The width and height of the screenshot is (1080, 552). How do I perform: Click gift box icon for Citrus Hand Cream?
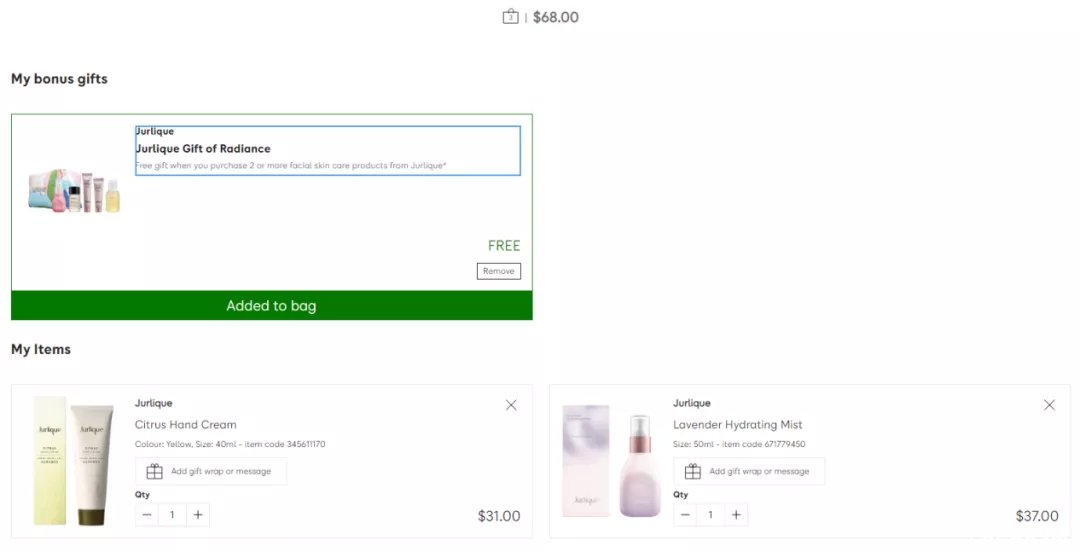pos(155,471)
